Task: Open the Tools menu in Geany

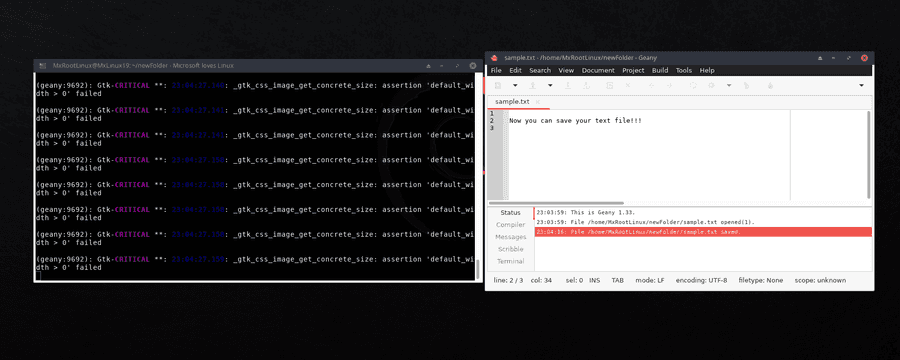Action: coord(684,70)
